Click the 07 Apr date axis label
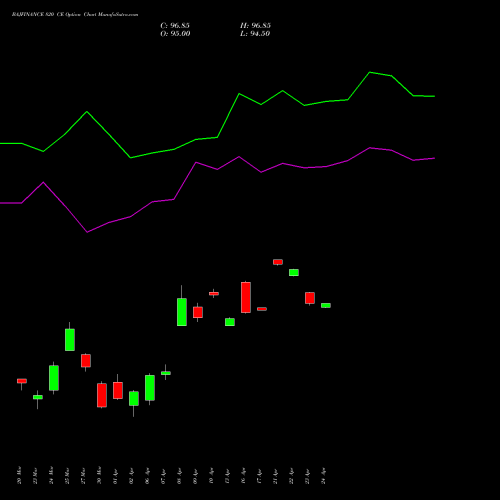Screen dimensions: 500x500 [163, 475]
